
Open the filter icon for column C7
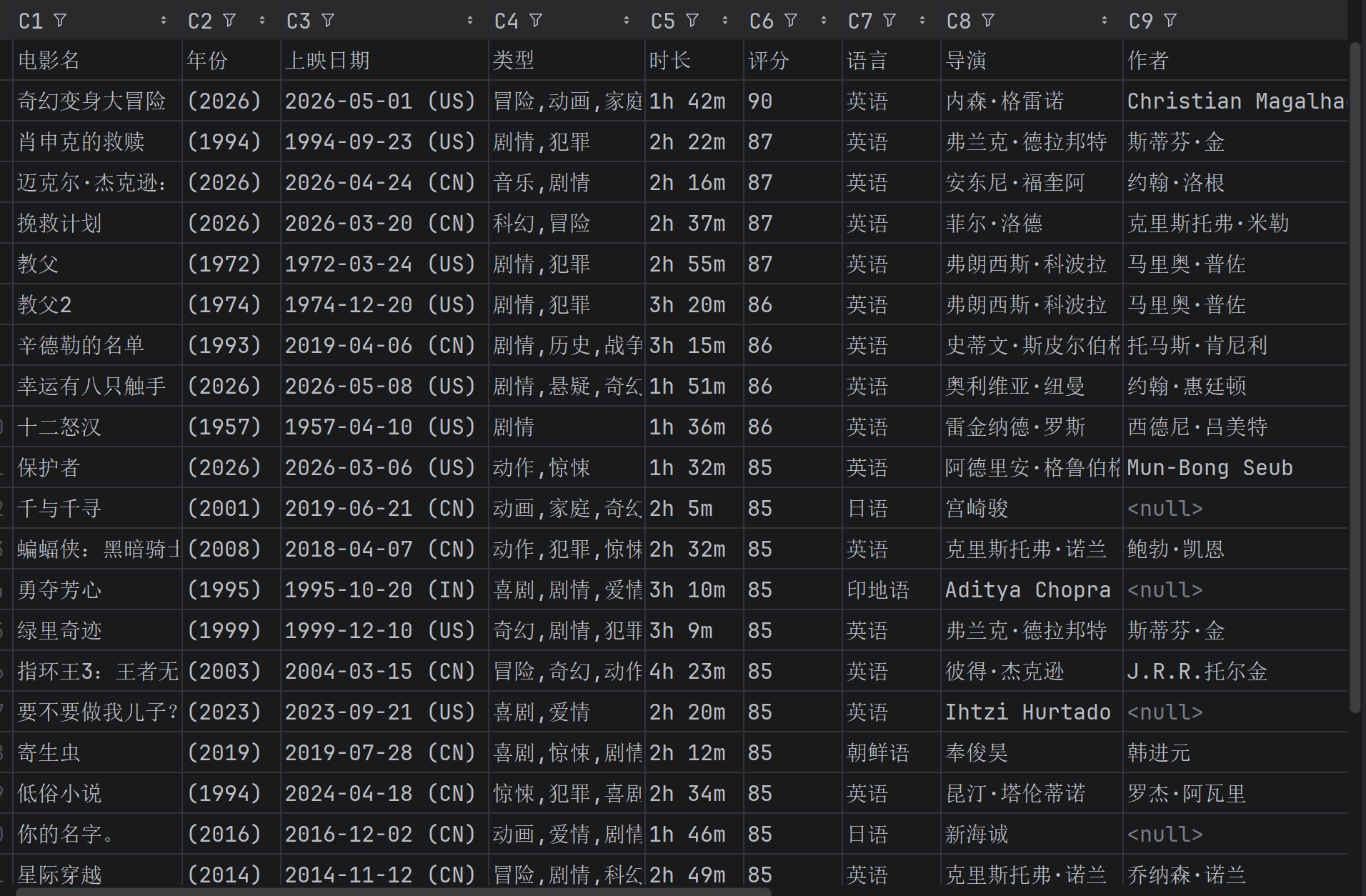coord(889,21)
